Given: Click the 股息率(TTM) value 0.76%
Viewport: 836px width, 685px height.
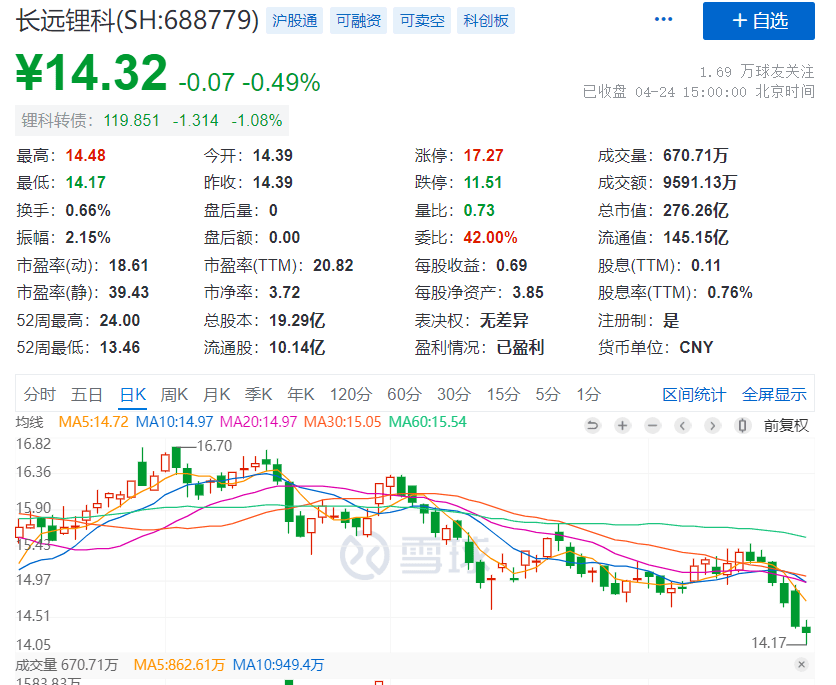Looking at the screenshot, I should pos(730,293).
